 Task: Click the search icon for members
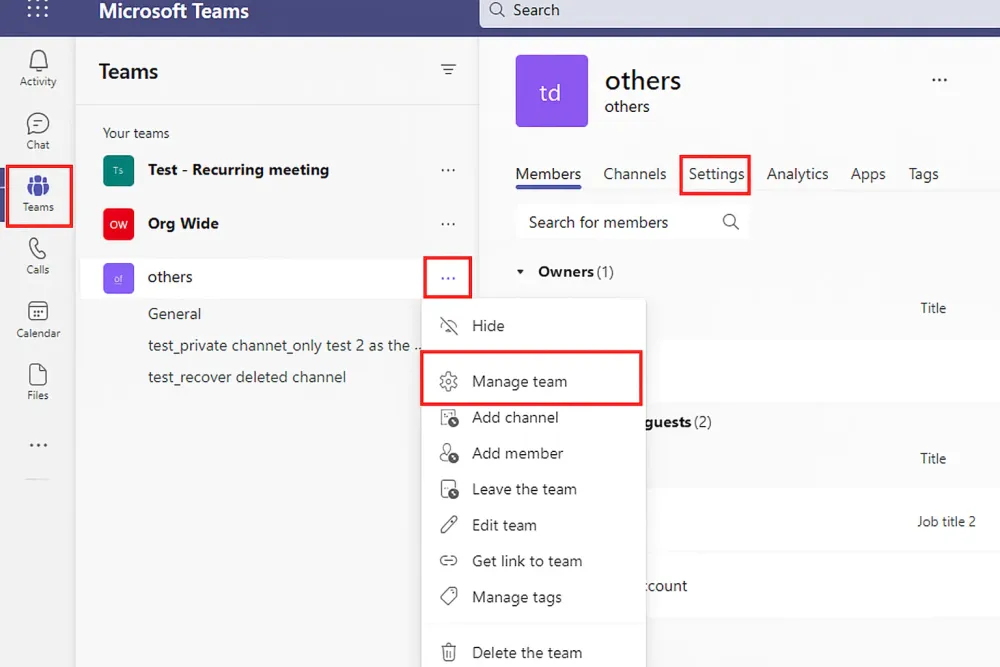pos(731,221)
